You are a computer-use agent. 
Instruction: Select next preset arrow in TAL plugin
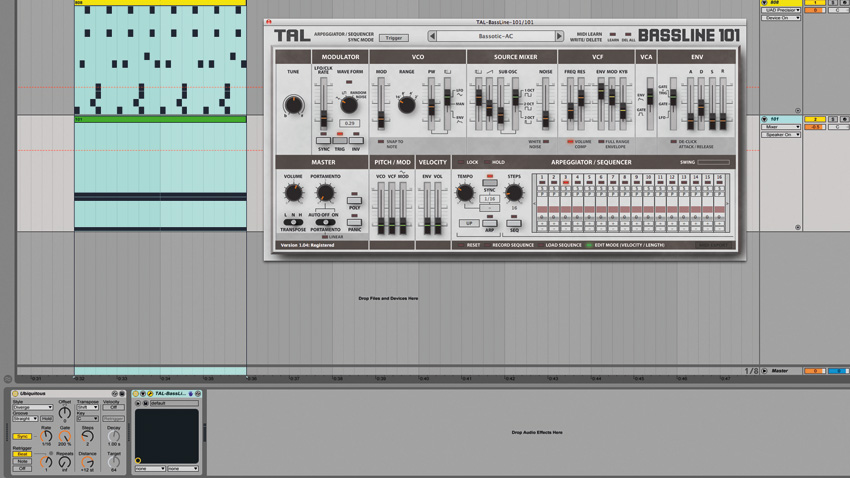coord(559,36)
